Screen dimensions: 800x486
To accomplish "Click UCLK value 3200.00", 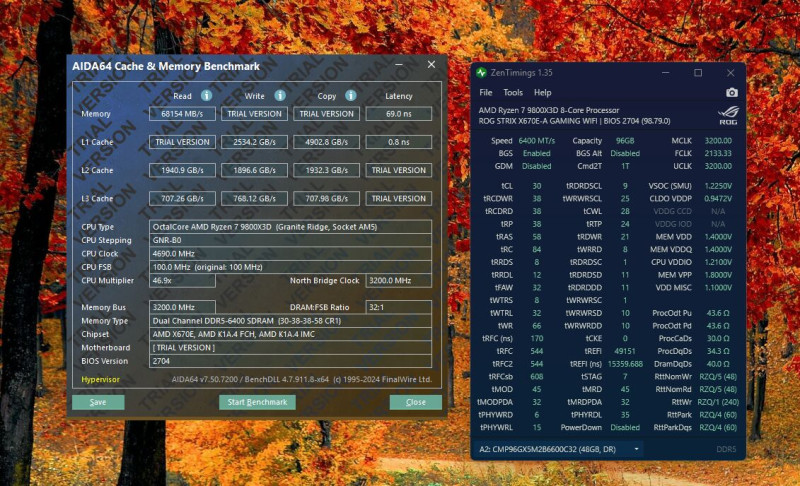I will [718, 166].
